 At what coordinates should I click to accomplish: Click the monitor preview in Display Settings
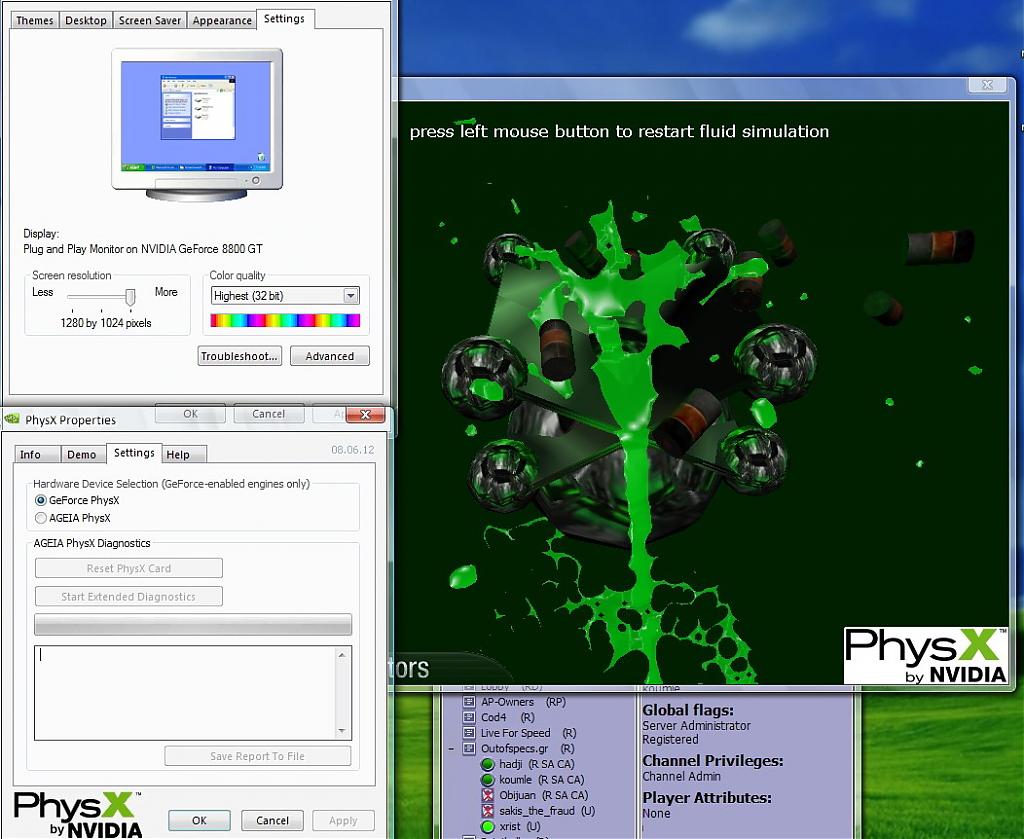click(197, 124)
